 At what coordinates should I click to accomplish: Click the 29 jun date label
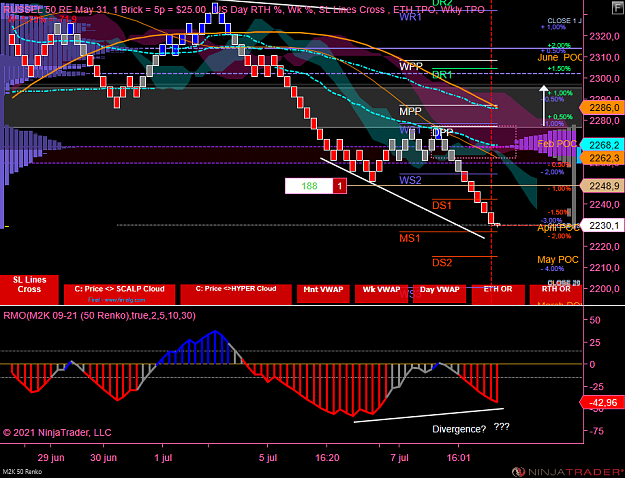coord(51,458)
